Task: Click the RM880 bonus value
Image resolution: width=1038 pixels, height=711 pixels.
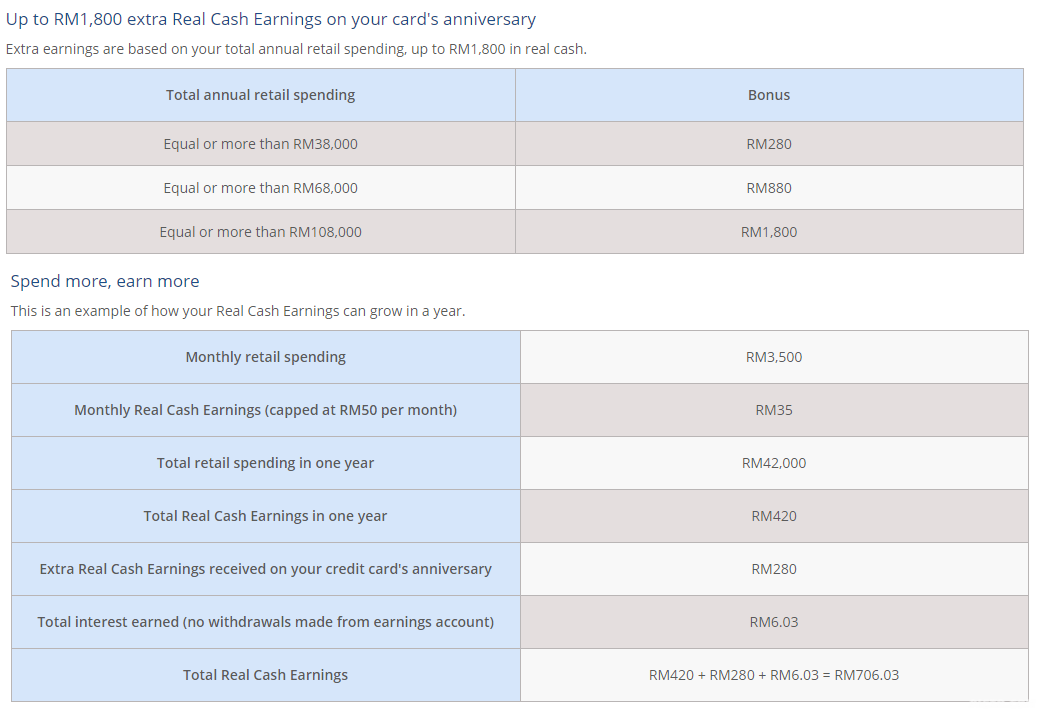Action: tap(768, 188)
